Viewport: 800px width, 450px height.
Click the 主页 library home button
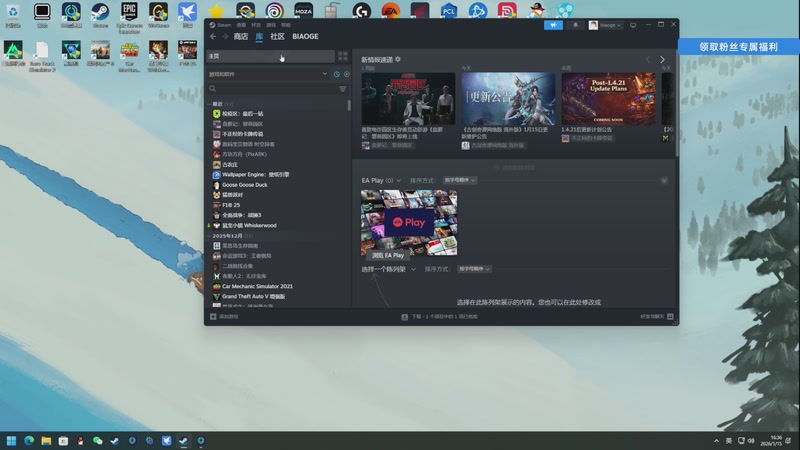(270, 56)
